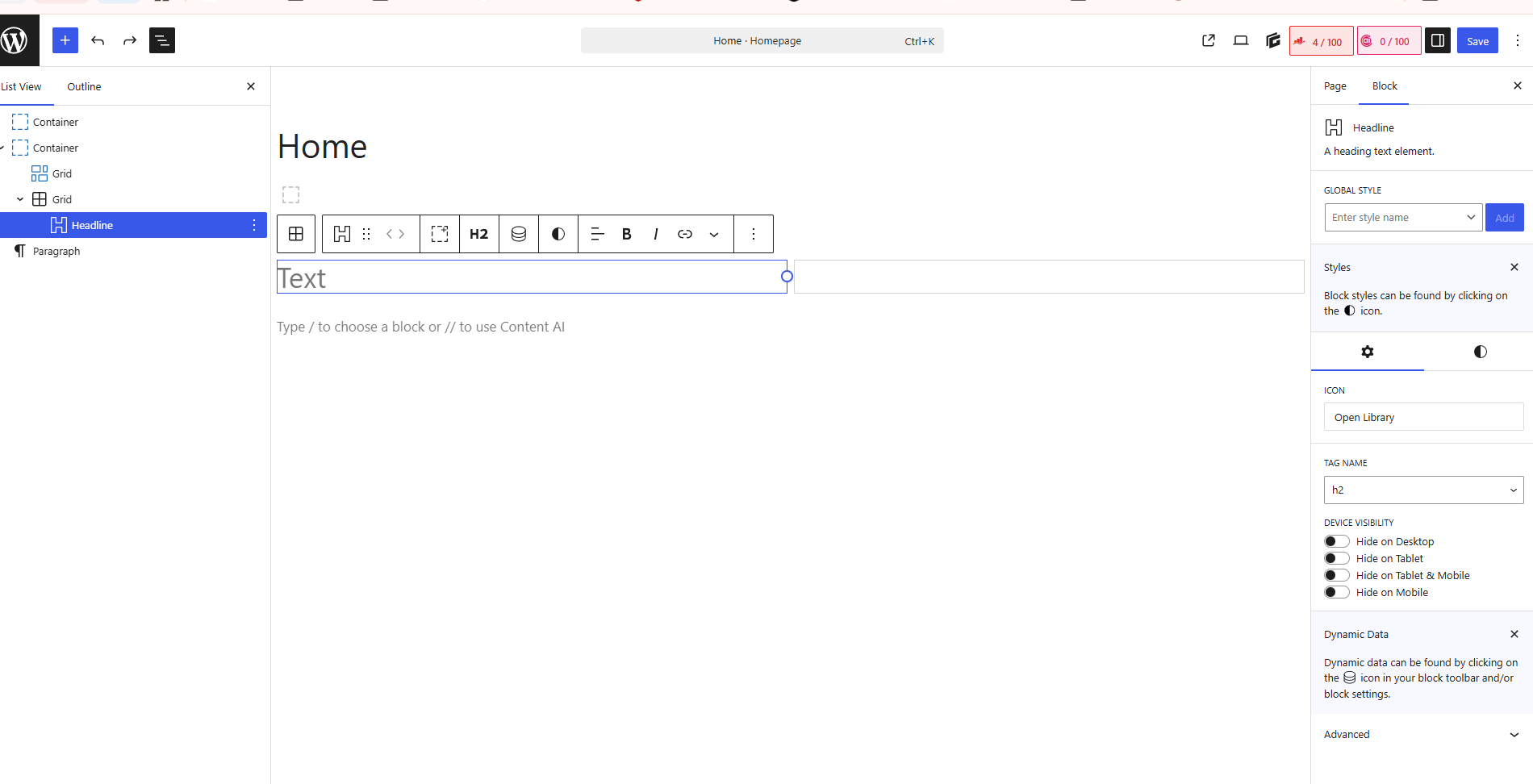Open the Enter style name dropdown

(1403, 217)
